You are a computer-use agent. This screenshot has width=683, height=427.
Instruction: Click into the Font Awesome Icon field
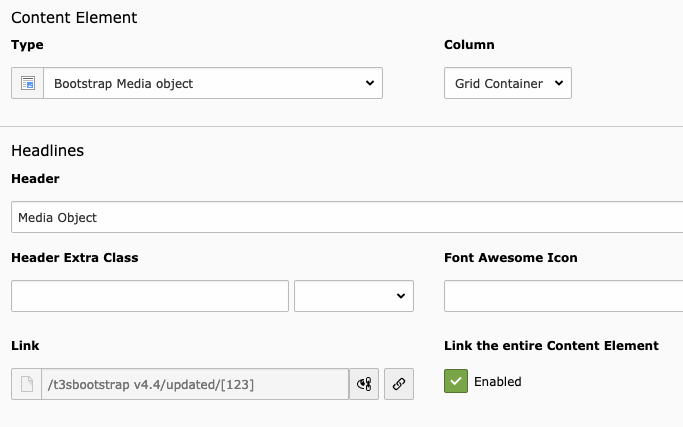564,296
